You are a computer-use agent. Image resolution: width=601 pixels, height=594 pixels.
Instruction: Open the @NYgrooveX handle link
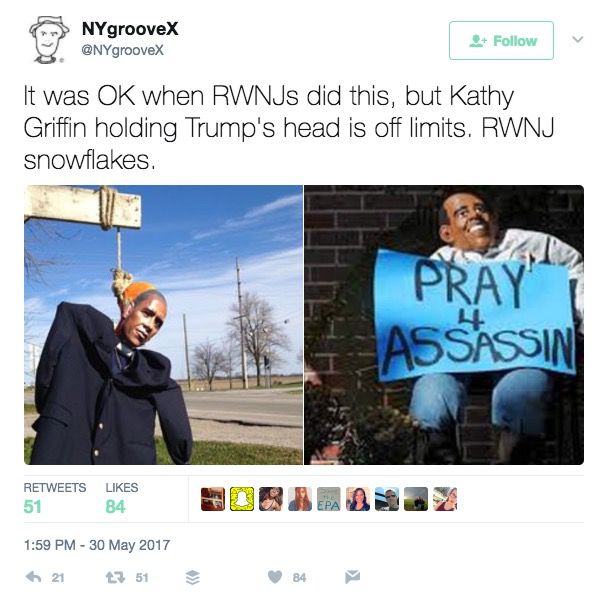click(x=123, y=50)
